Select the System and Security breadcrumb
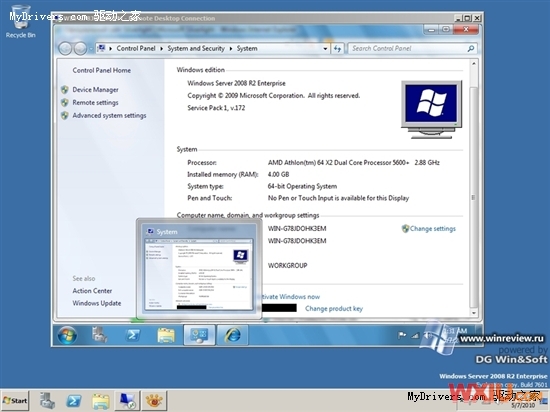This screenshot has height=412, width=550. [x=196, y=48]
